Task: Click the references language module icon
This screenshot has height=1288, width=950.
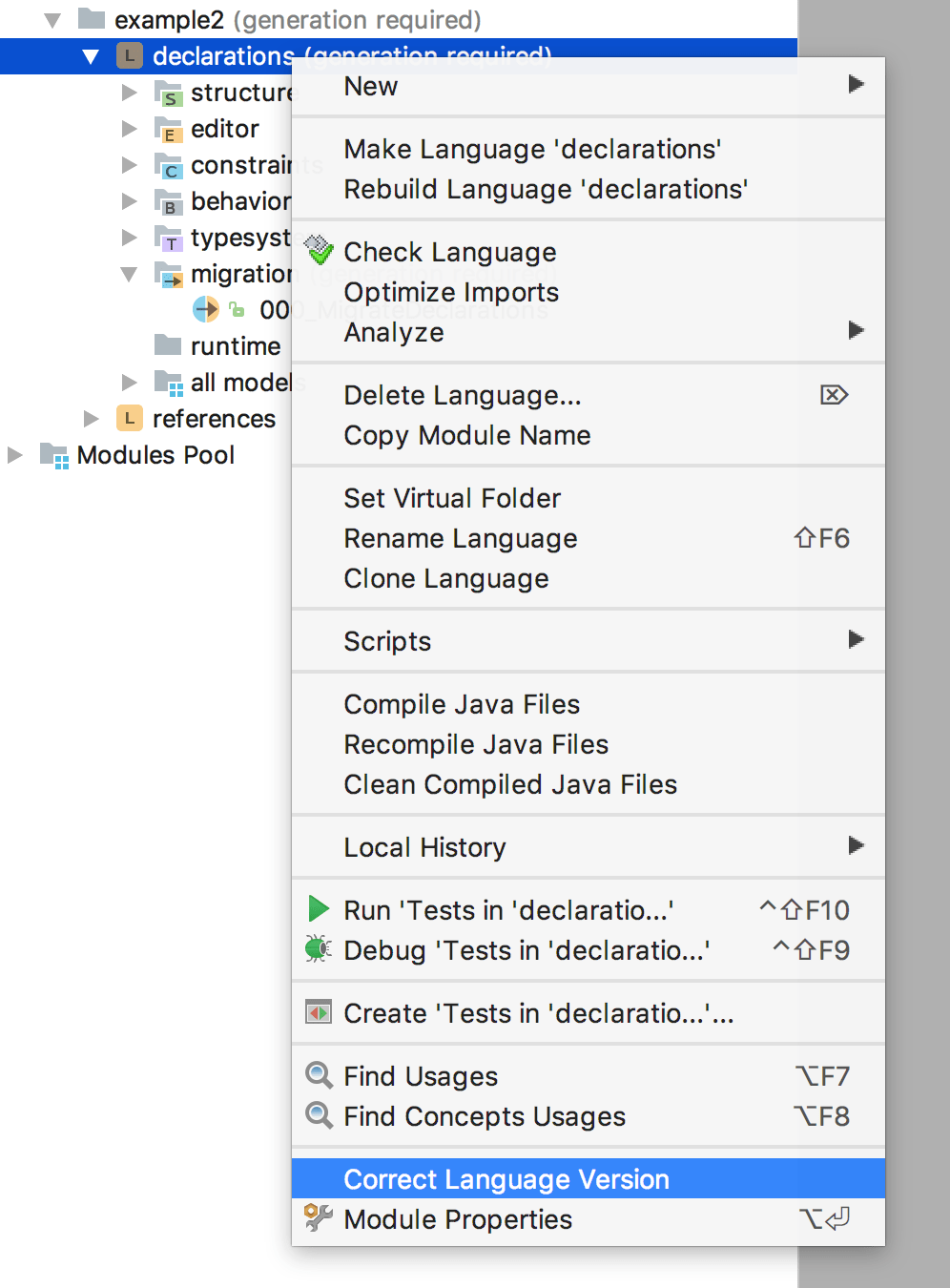Action: click(130, 419)
